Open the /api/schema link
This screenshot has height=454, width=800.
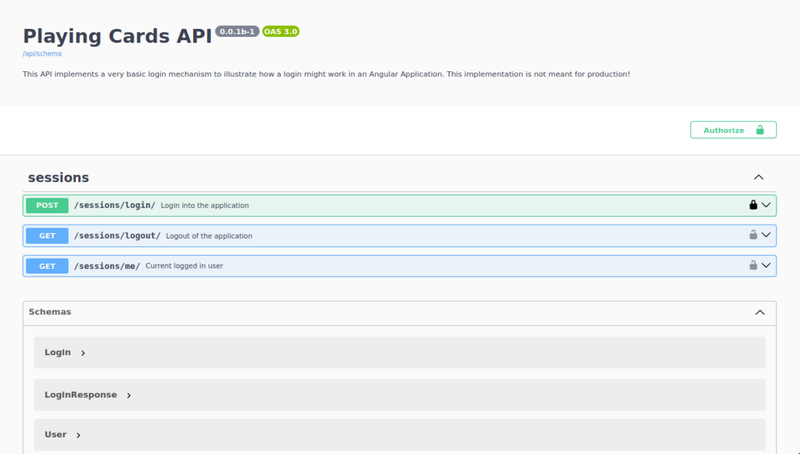[x=42, y=54]
